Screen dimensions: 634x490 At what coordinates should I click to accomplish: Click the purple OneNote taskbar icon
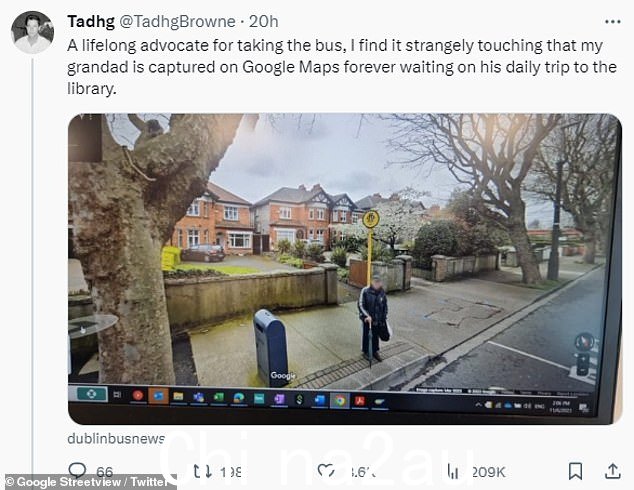(279, 399)
